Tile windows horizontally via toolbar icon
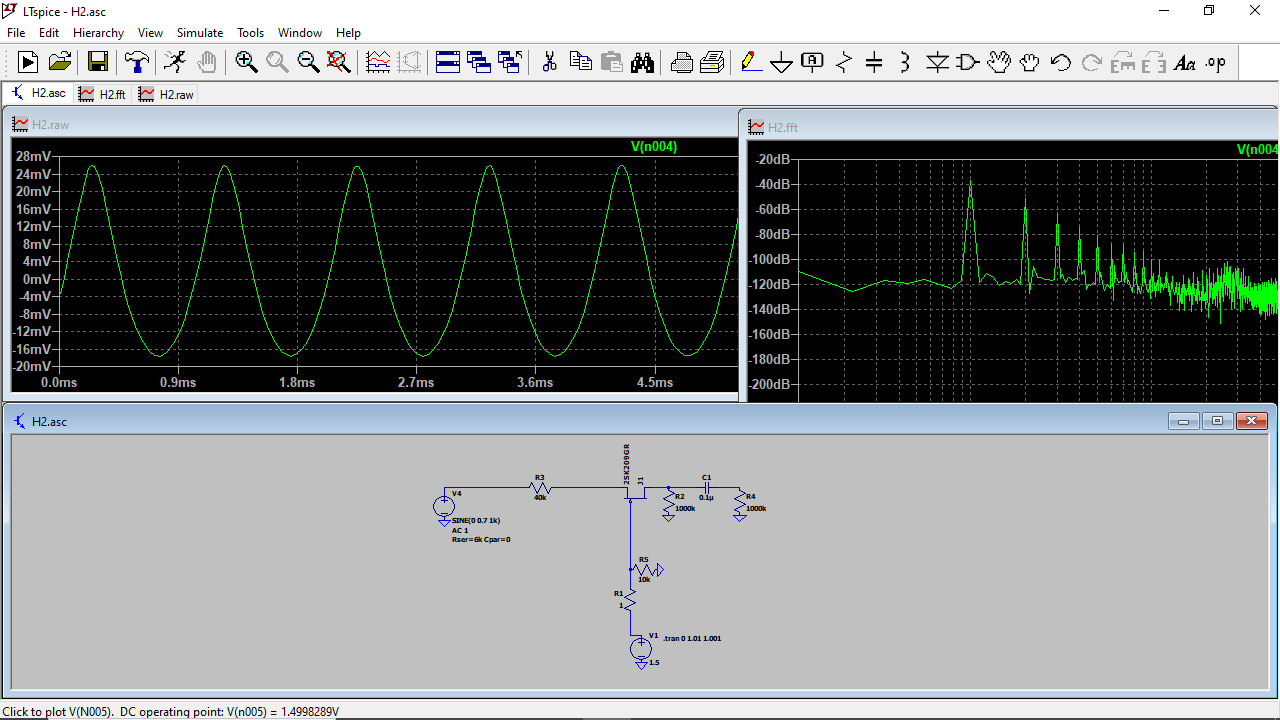The image size is (1280, 720). coord(448,62)
